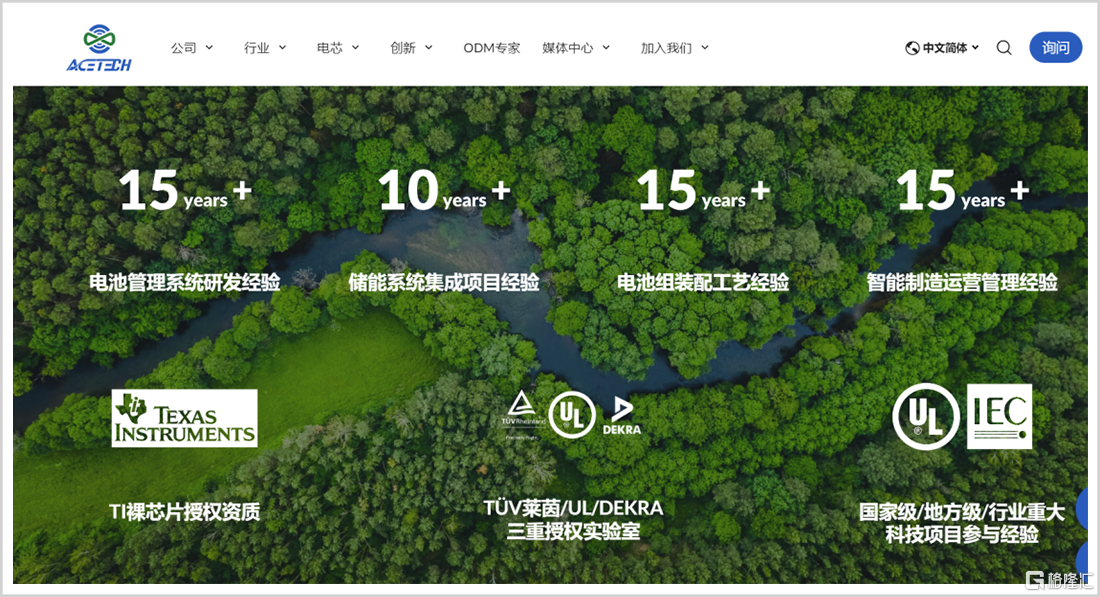This screenshot has width=1100, height=597.
Task: Click the 10 years+ figure
Action: (x=444, y=190)
